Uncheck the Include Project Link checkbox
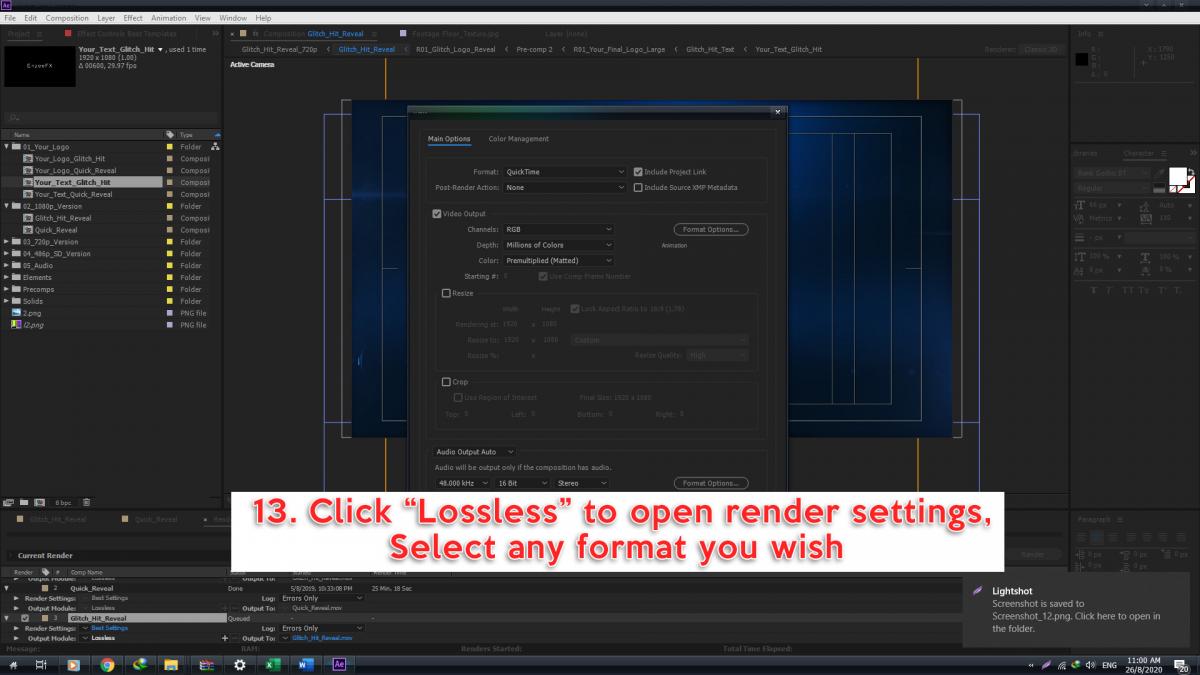This screenshot has height=675, width=1200. tap(638, 172)
